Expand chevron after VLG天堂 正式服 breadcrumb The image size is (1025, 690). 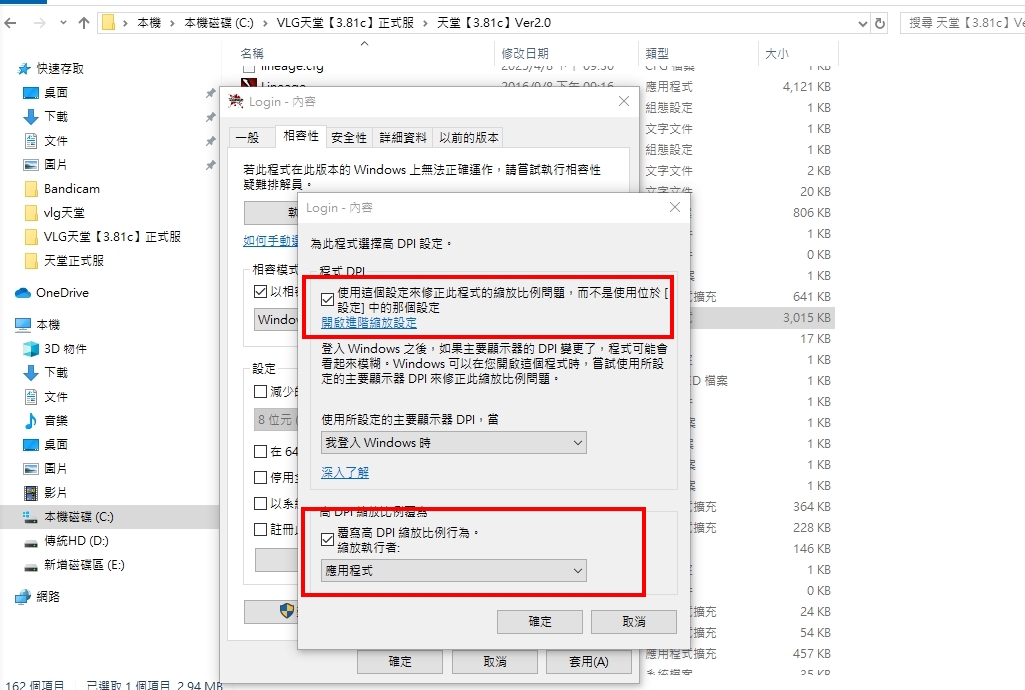(426, 23)
